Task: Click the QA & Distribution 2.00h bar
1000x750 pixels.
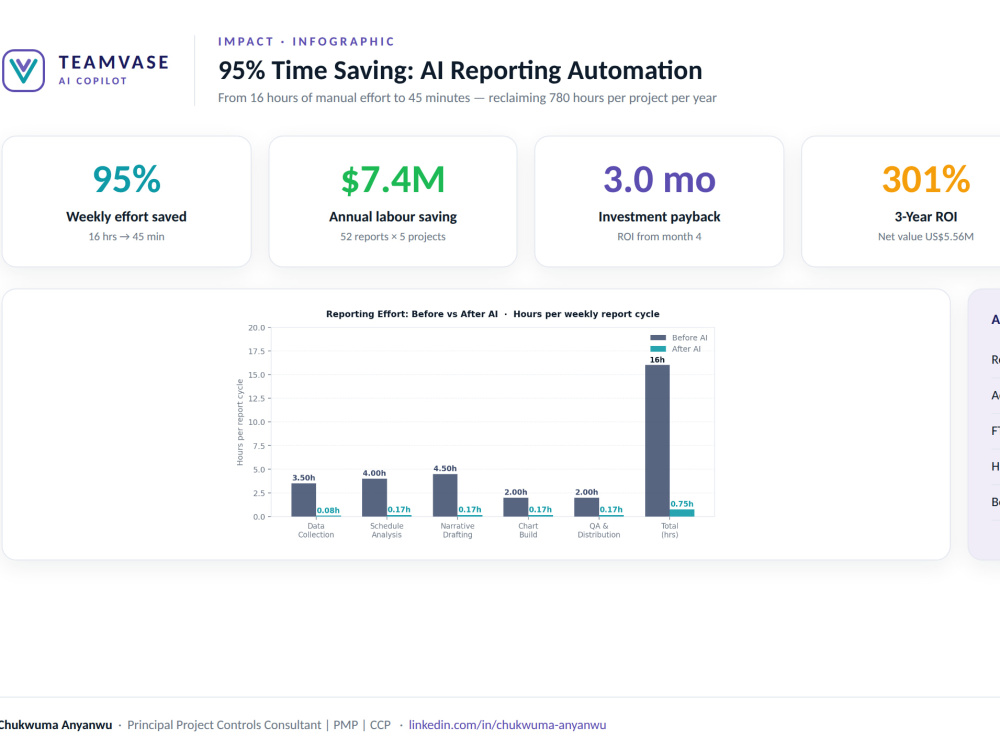Action: point(586,507)
